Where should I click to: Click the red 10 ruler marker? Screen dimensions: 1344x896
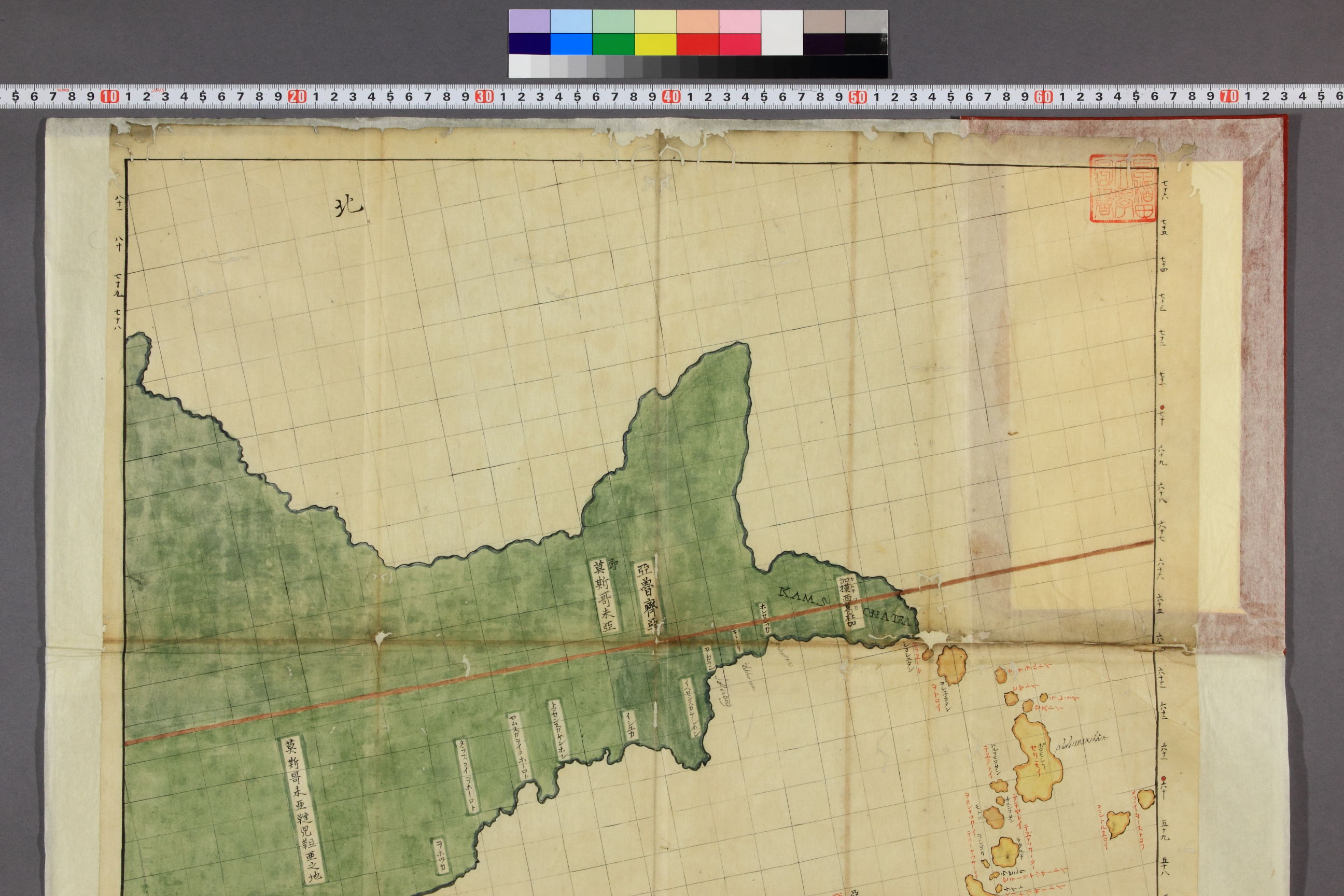[x=109, y=96]
